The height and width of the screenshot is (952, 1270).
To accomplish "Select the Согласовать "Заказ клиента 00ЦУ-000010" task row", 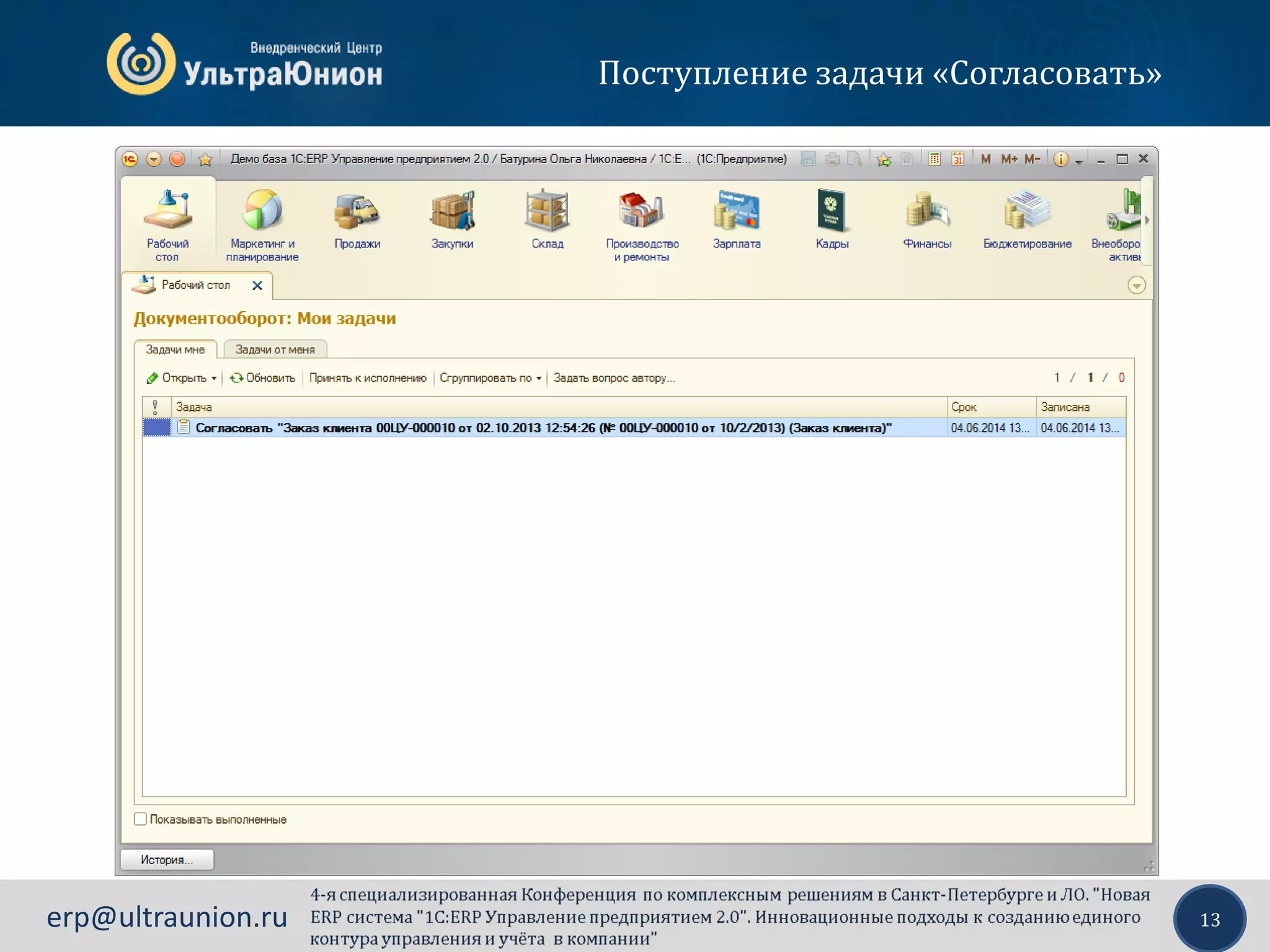I will click(634, 428).
